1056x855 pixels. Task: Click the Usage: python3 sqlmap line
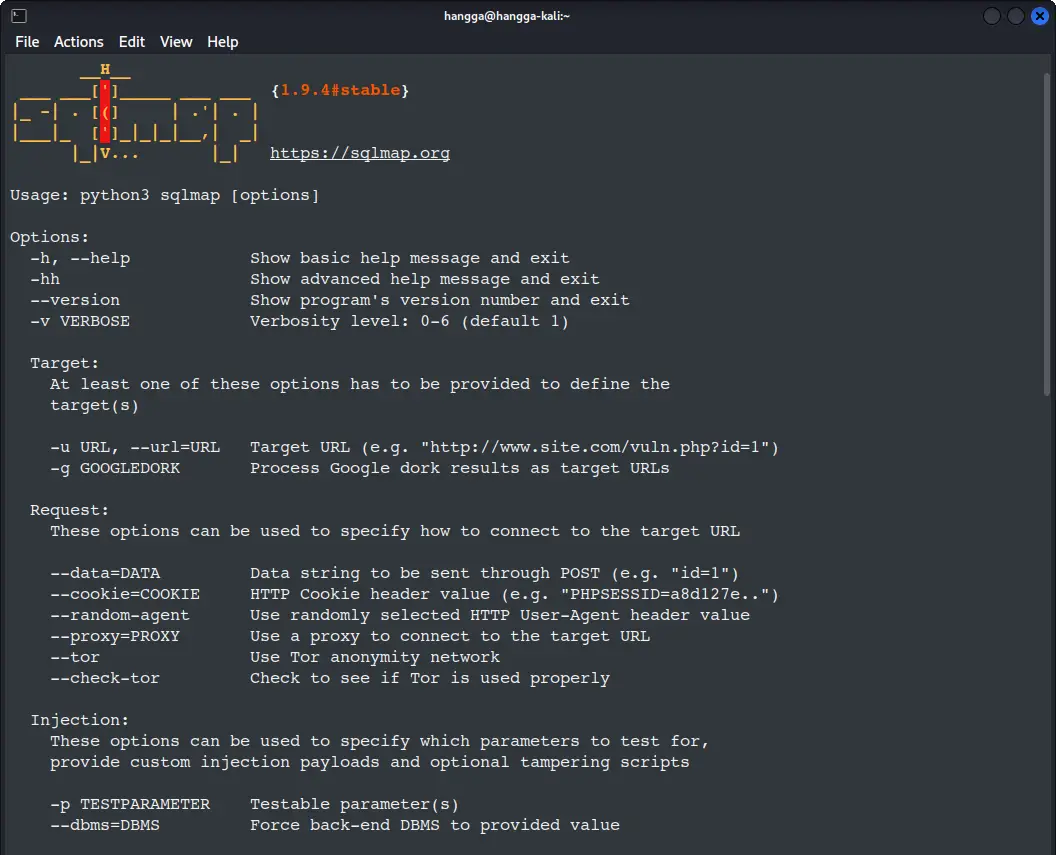click(165, 195)
